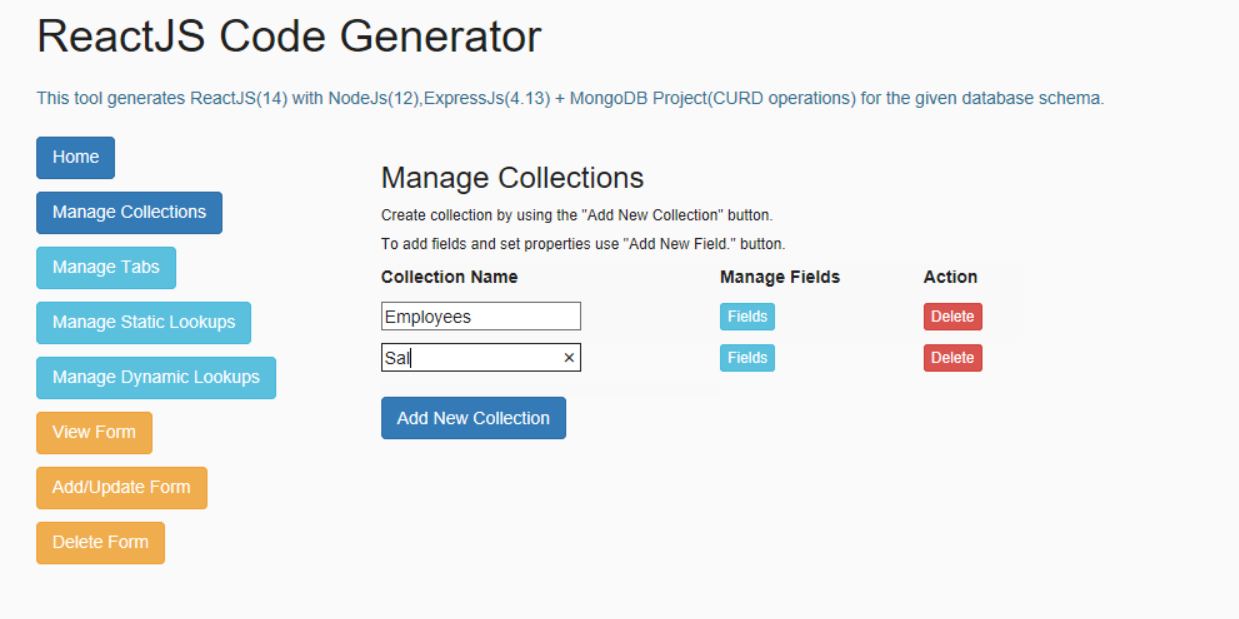Open Fields for the Employees collection
This screenshot has height=619, width=1239.
[x=747, y=317]
